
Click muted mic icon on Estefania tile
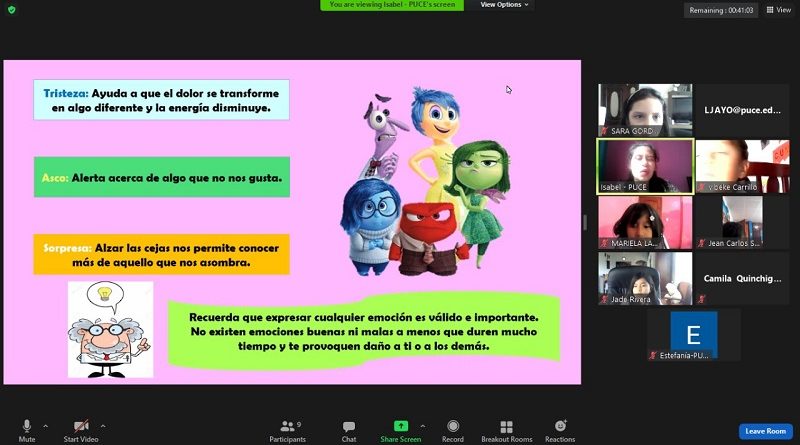click(x=653, y=356)
